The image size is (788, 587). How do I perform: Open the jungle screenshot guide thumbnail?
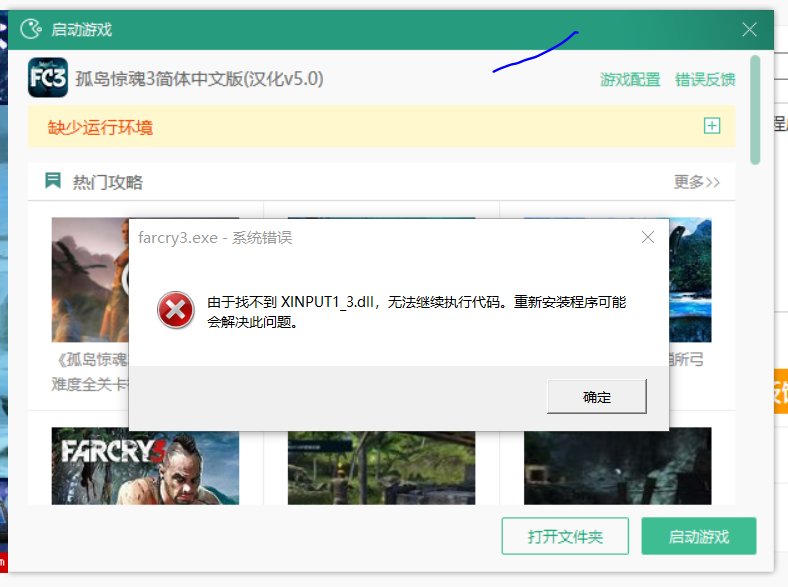(381, 467)
